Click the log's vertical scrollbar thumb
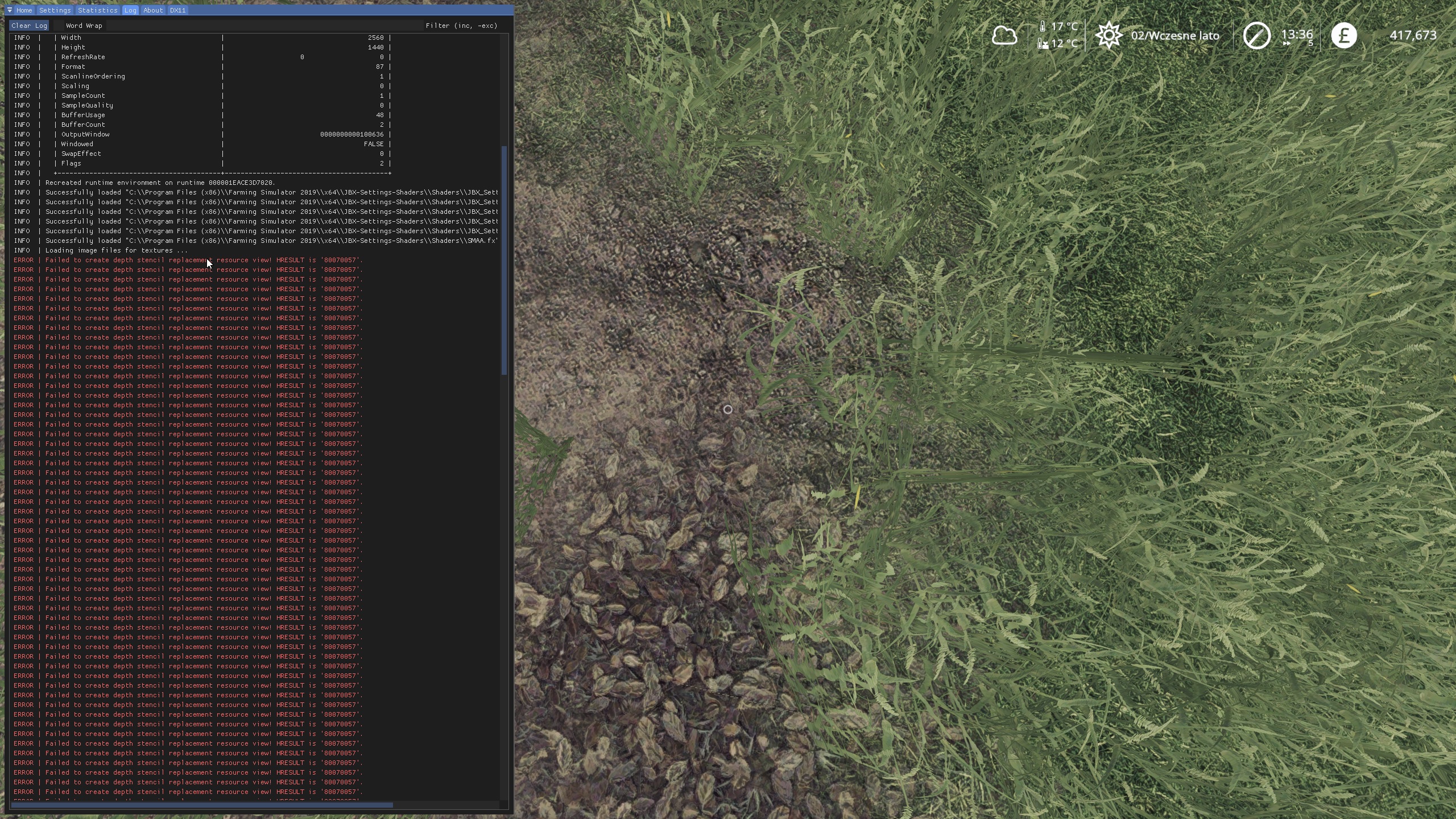Viewport: 1456px width, 819px height. pos(504,260)
